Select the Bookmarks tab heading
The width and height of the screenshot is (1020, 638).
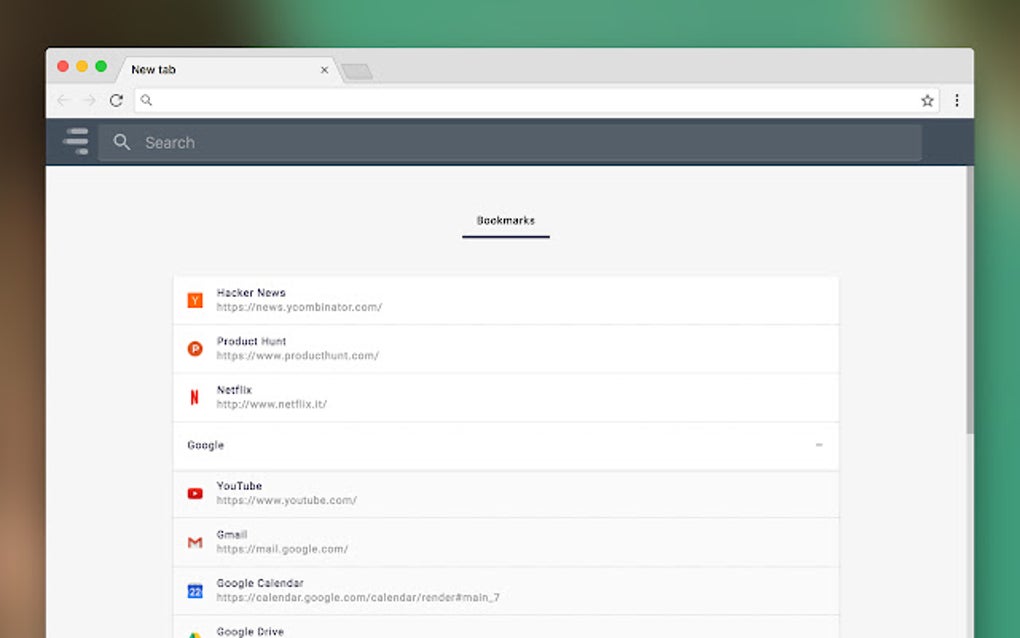505,221
